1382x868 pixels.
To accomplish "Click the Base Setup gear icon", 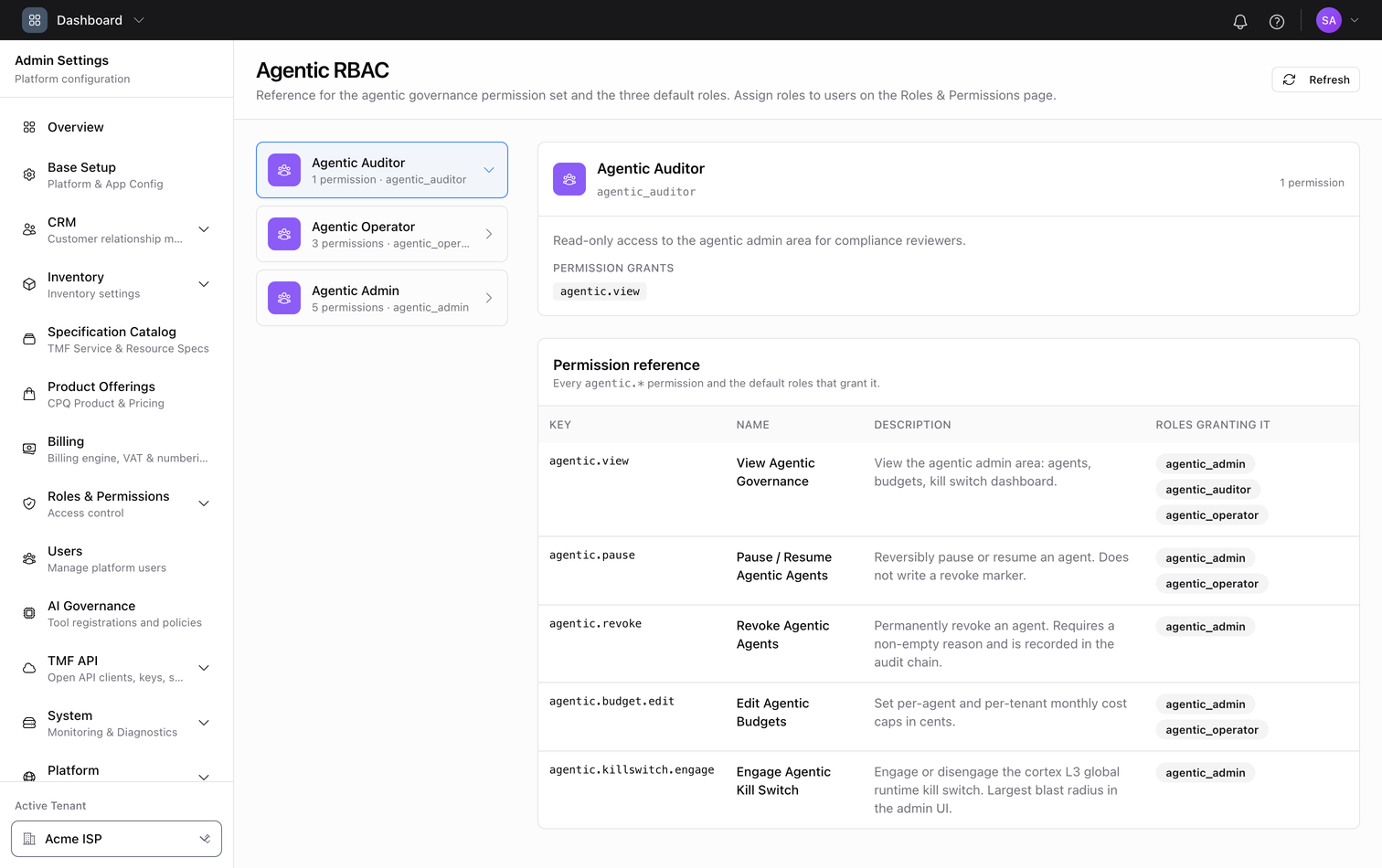I will point(29,175).
